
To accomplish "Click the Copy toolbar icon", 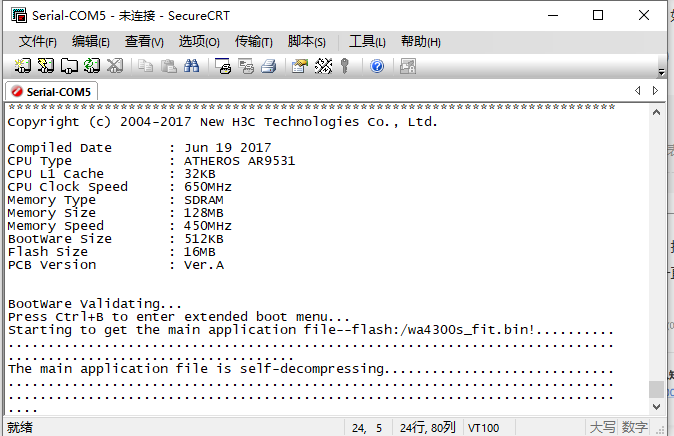I will (x=146, y=66).
